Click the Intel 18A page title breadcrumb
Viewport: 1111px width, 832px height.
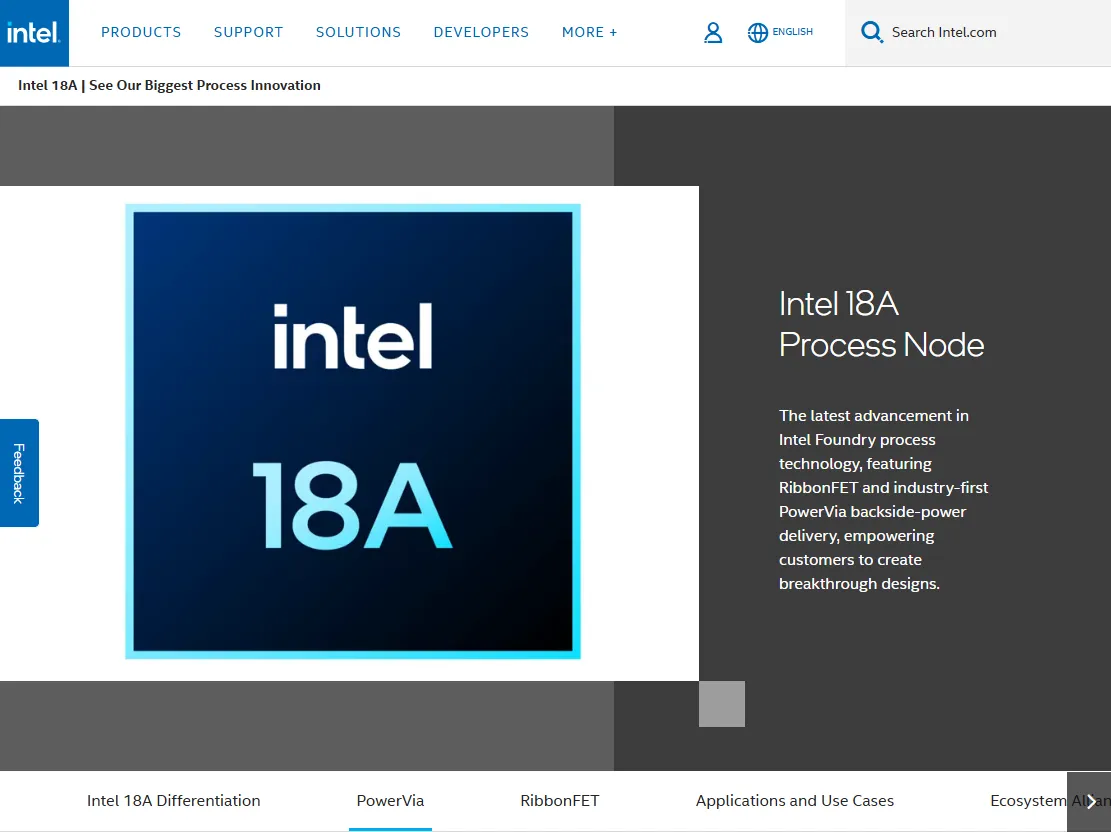(x=169, y=86)
